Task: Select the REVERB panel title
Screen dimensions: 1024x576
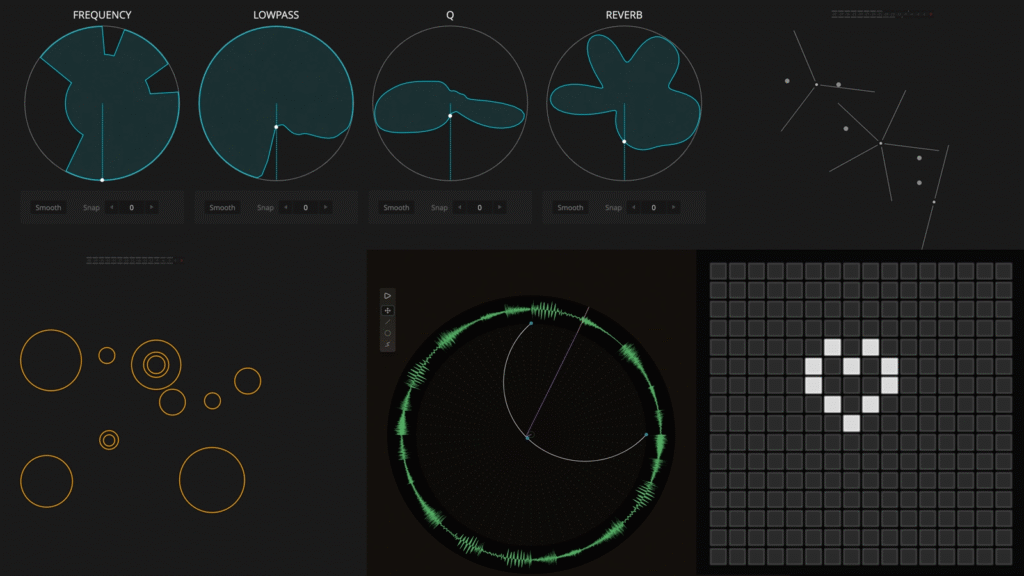Action: [627, 14]
